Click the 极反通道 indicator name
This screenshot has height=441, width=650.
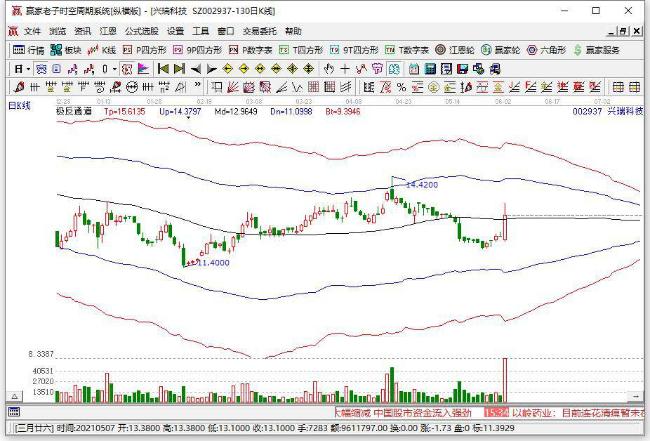point(74,111)
